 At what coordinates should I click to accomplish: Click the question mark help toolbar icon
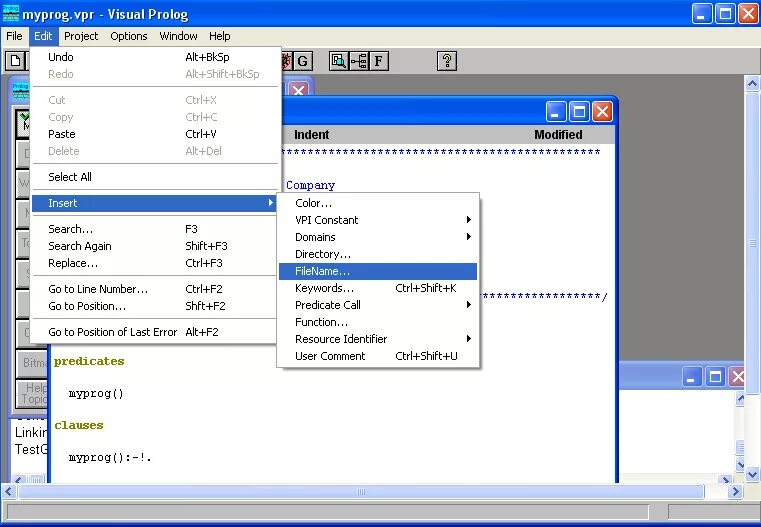(447, 61)
